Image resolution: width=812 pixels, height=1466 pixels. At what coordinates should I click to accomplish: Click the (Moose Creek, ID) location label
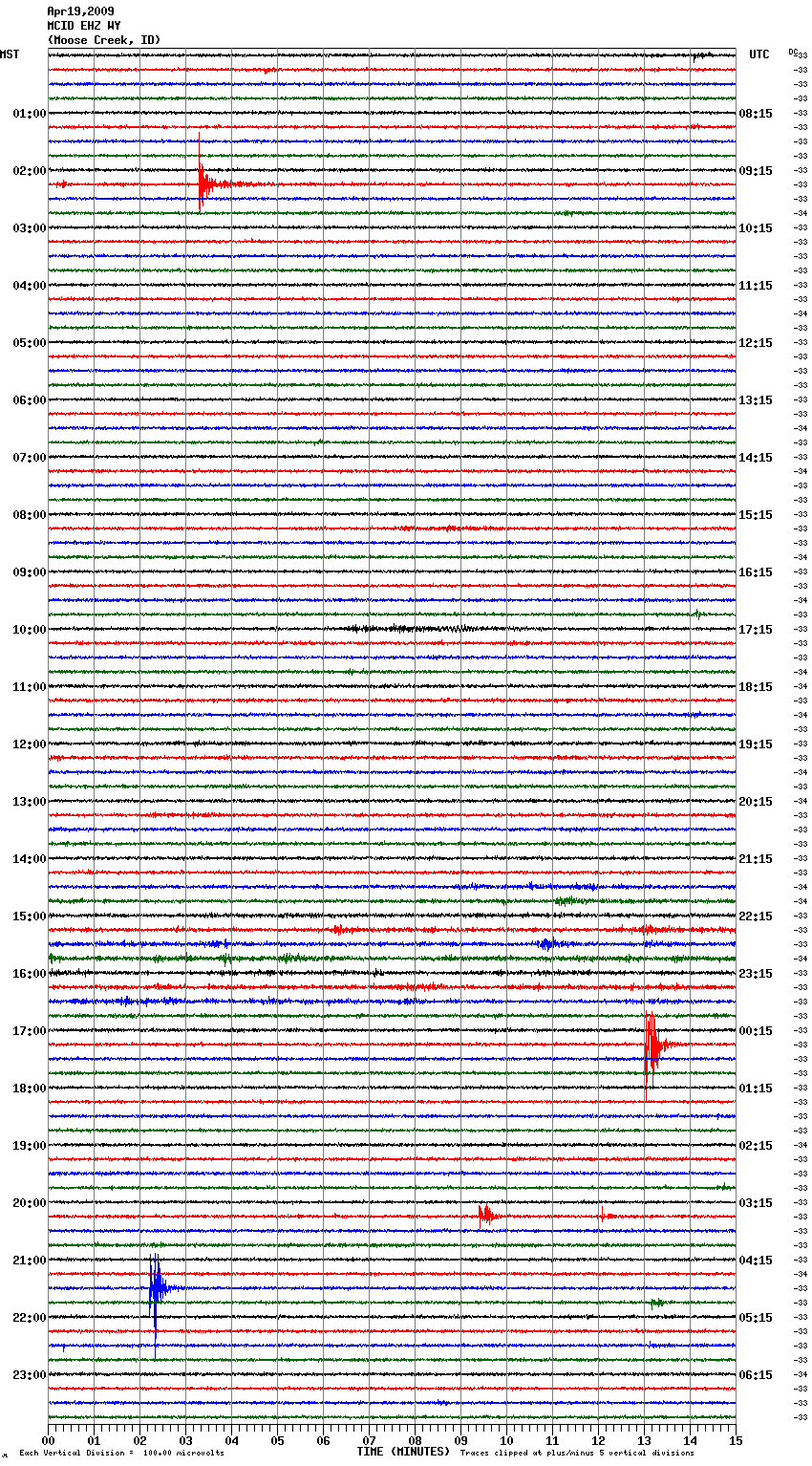tap(104, 40)
